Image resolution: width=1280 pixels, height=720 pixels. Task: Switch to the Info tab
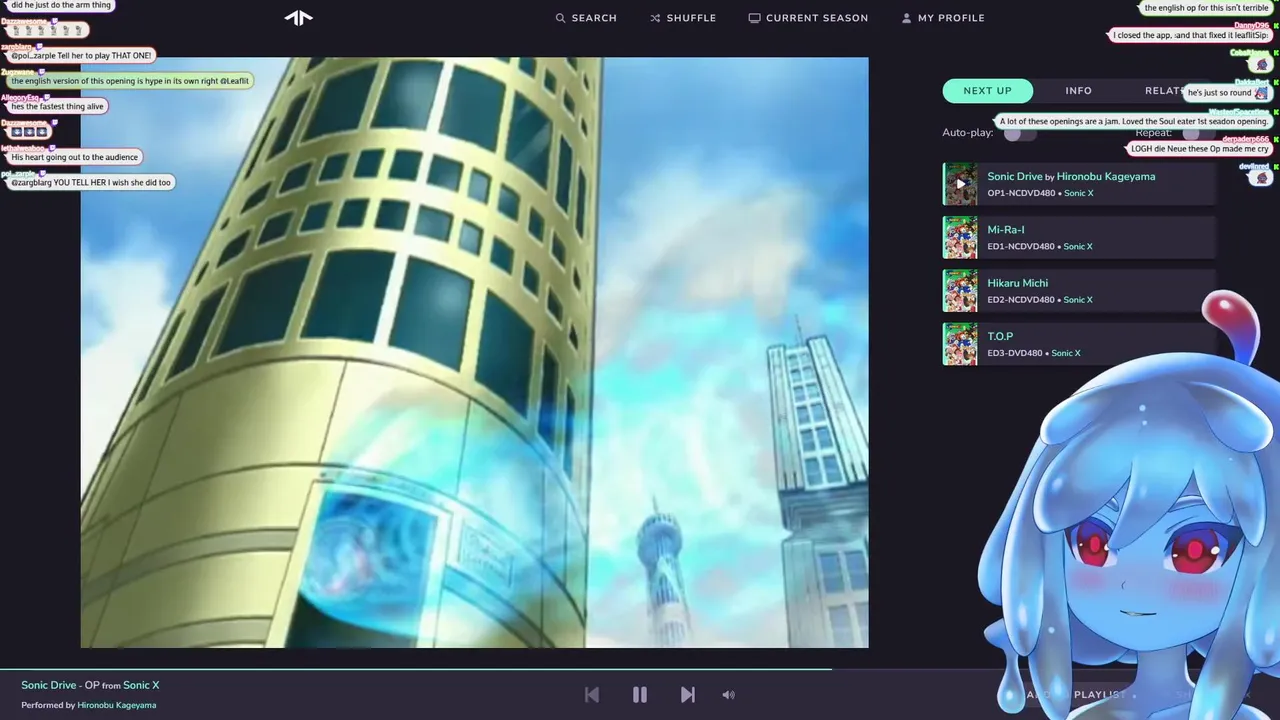tap(1078, 91)
